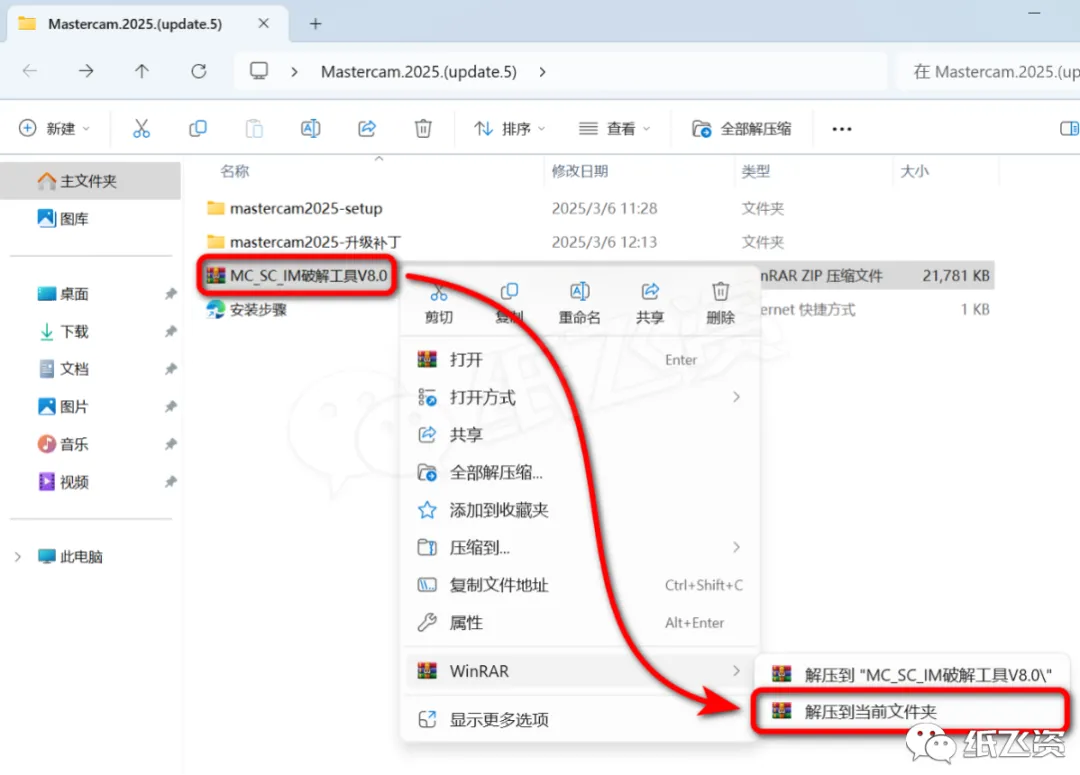1080x775 pixels.
Task: Choose 解压到 "MC_SC_IM破解工具V8.0\" option
Action: [x=912, y=674]
